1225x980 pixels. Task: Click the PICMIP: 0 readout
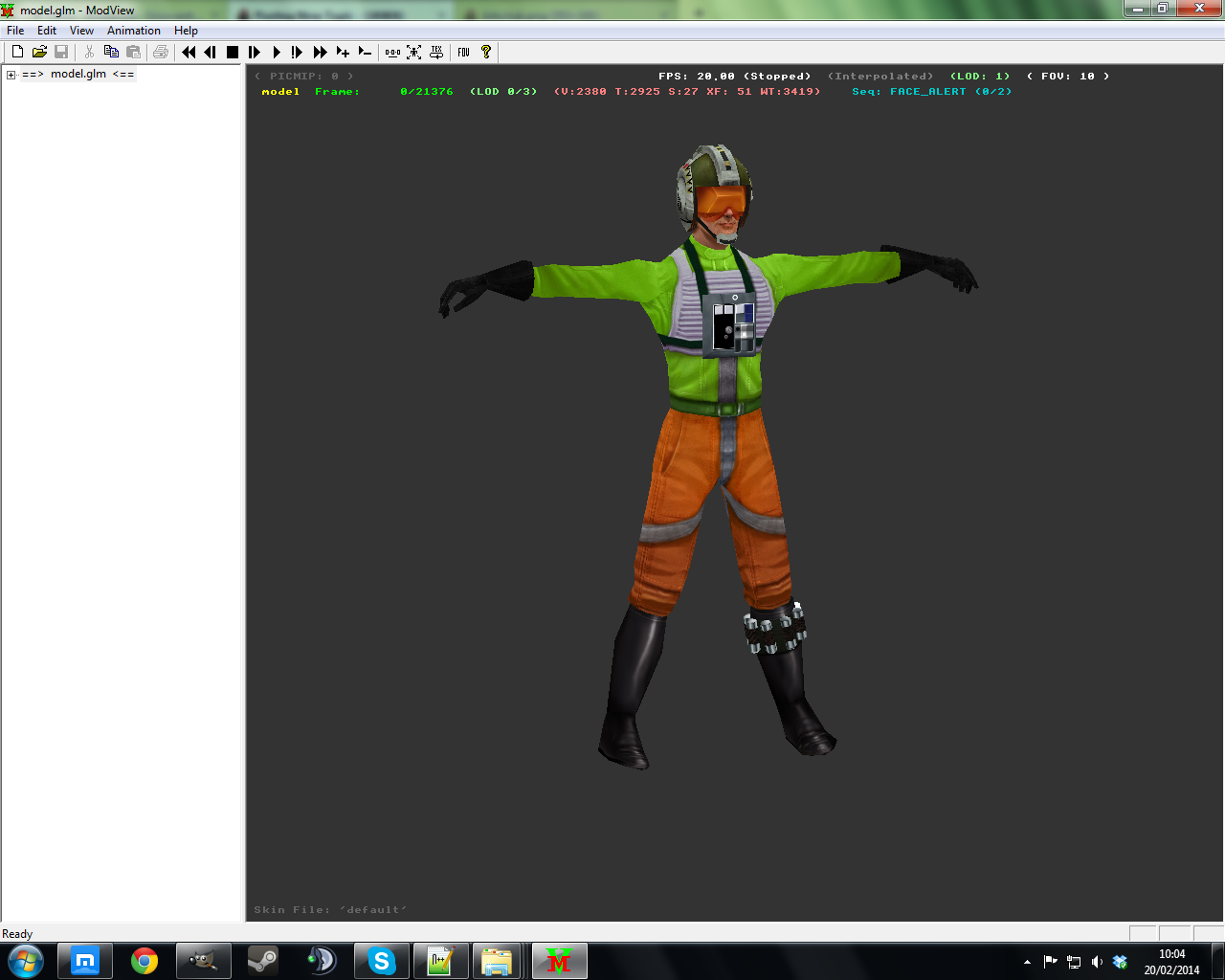coord(304,77)
